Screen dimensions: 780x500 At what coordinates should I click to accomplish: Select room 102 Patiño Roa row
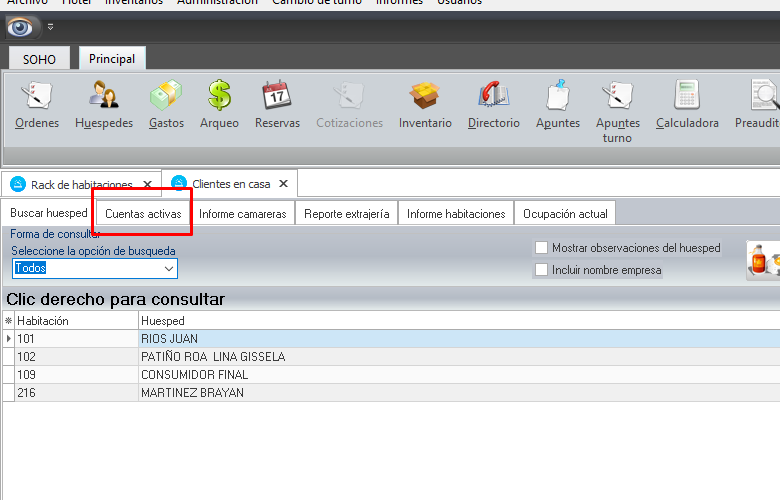click(212, 357)
